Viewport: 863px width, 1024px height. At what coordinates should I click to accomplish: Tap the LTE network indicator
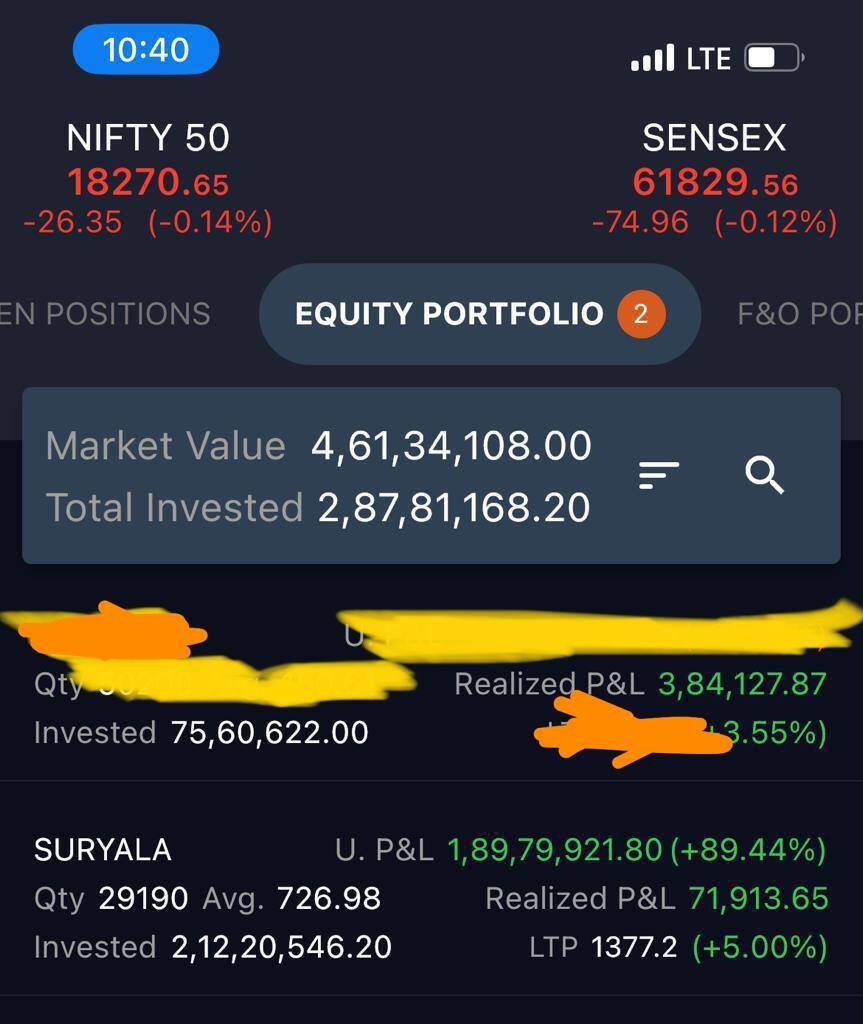tap(709, 59)
